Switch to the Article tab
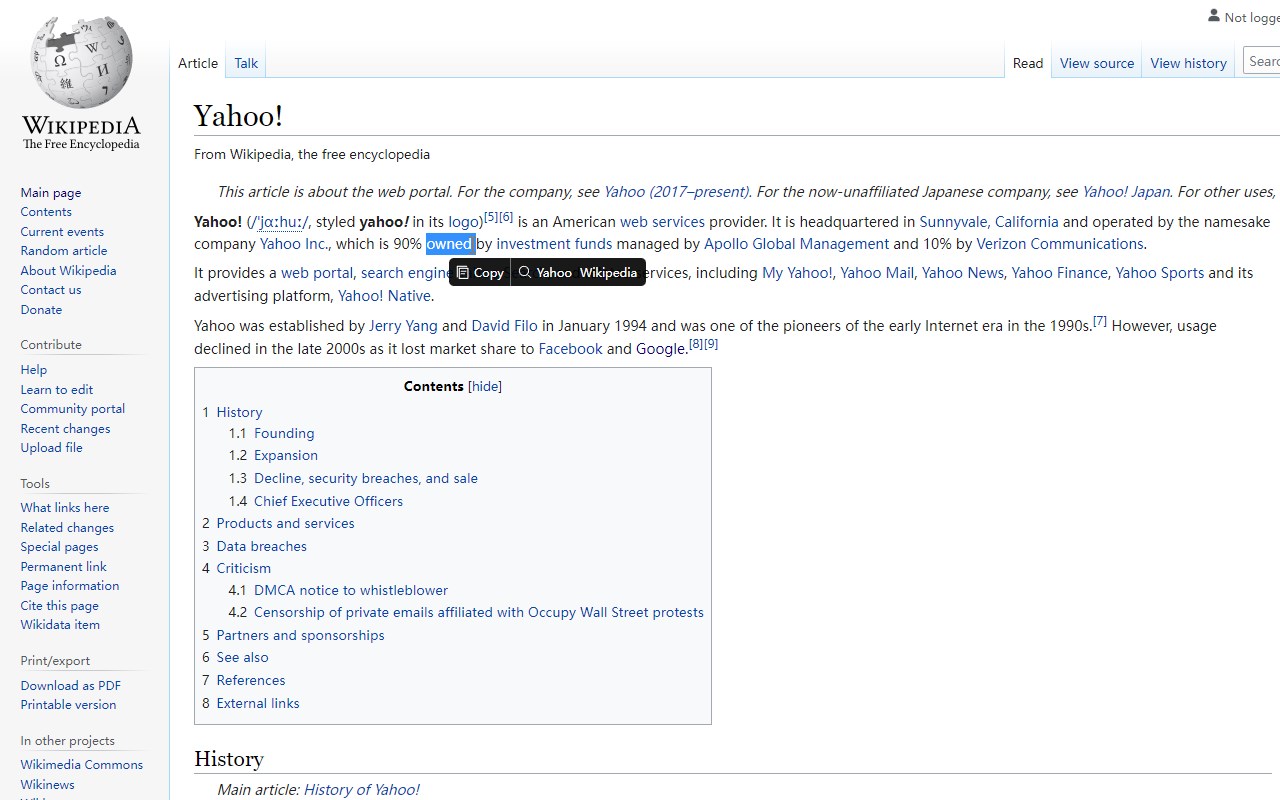 tap(198, 63)
